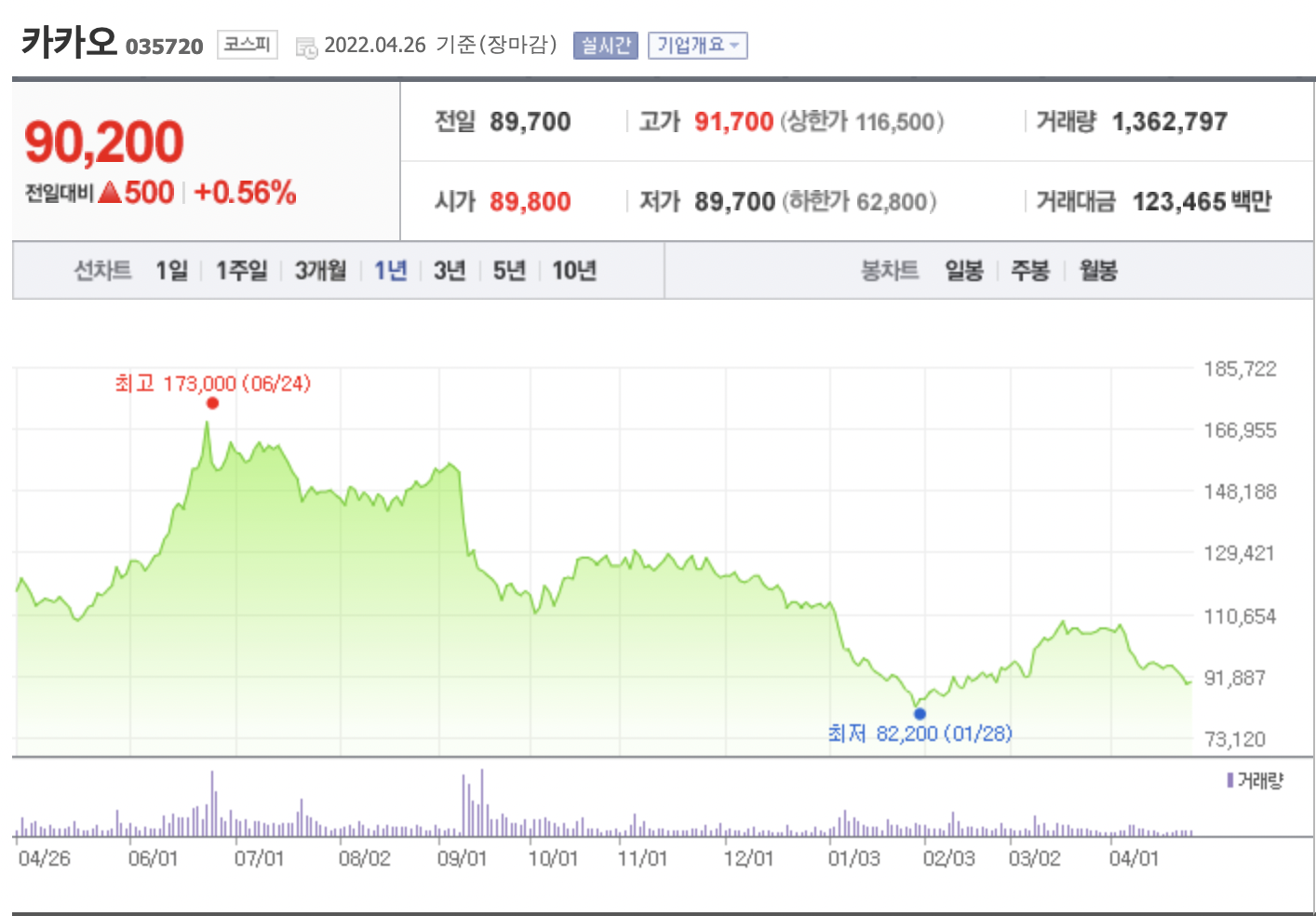
Task: Open the 일봉 daily candle chart
Action: pos(964,271)
